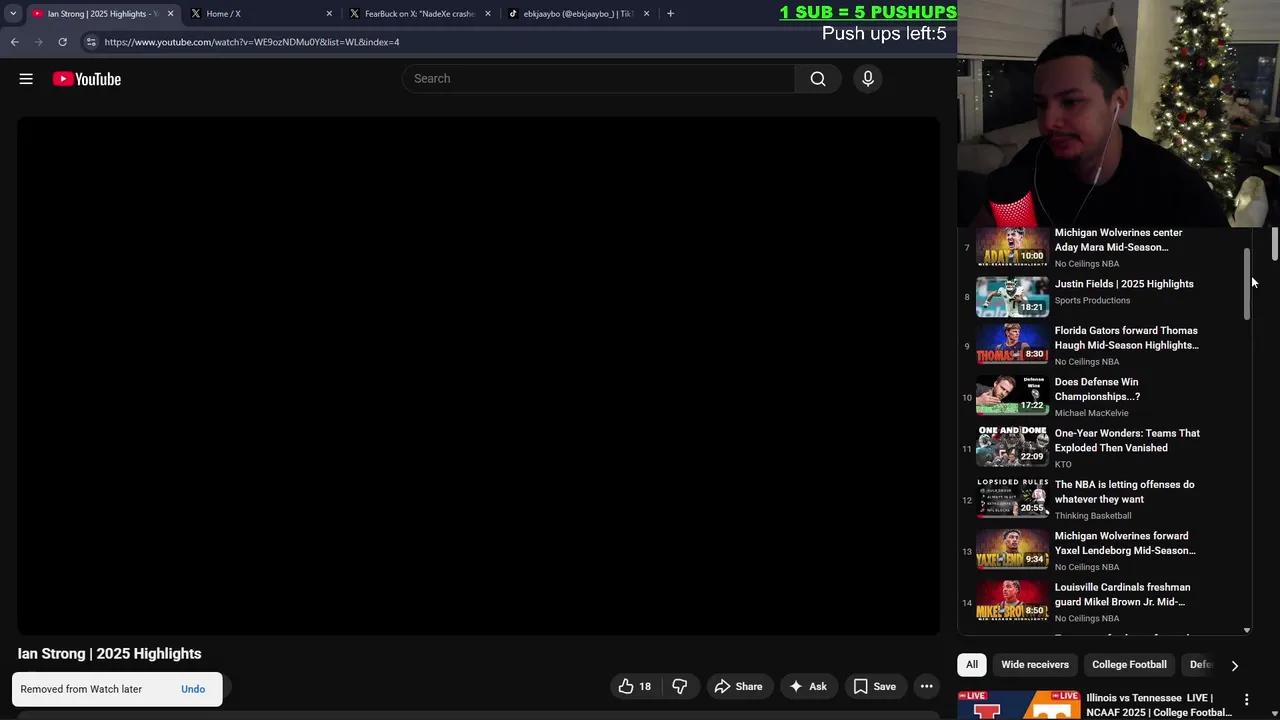Close the Home / X tab
The image size is (1280, 720).
(x=329, y=14)
